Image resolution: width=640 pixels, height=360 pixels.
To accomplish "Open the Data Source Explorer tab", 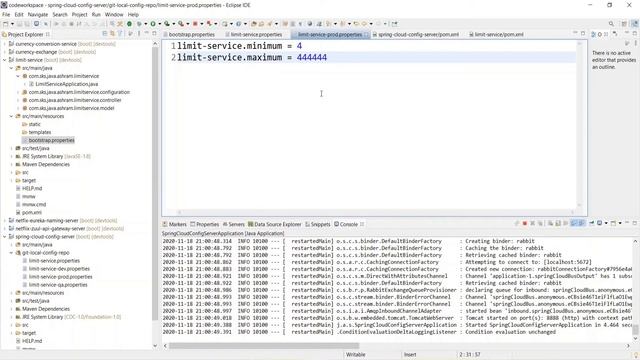I will (x=274, y=224).
